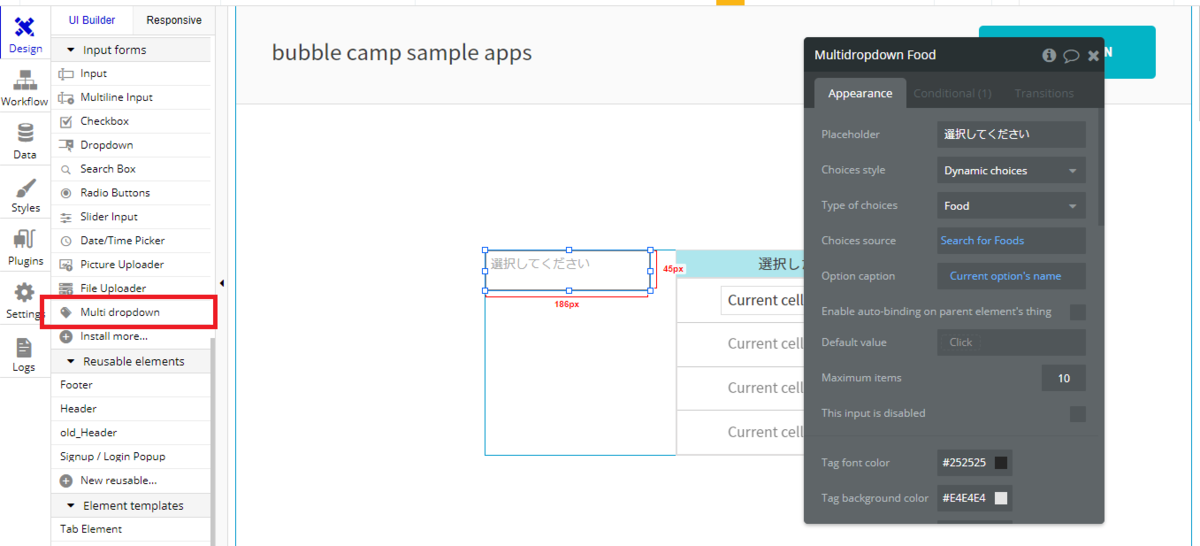Click the New reusable plus icon

pyautogui.click(x=66, y=481)
